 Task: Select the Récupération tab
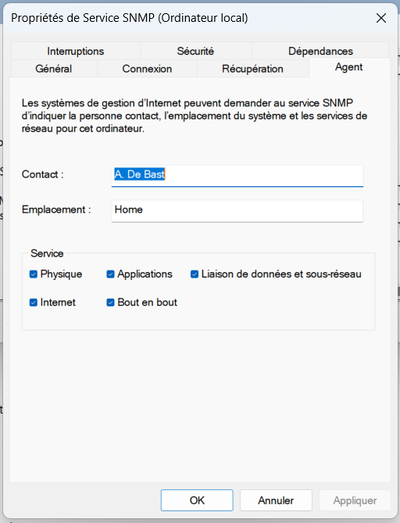pyautogui.click(x=253, y=69)
